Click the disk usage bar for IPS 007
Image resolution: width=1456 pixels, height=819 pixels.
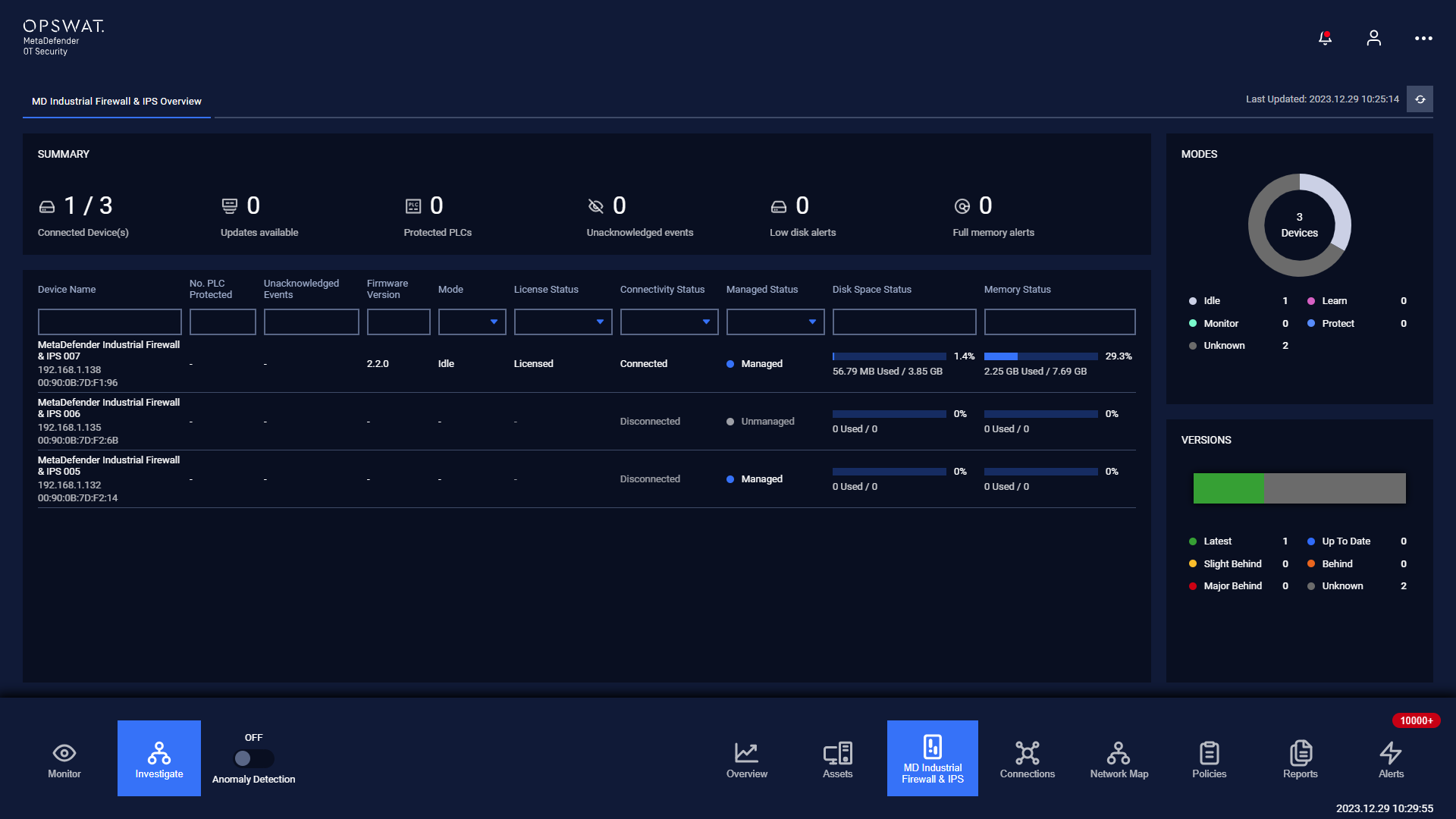(889, 356)
